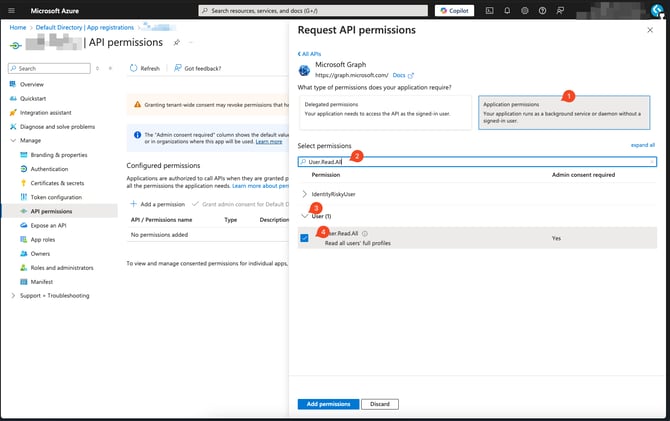Click the permissions search field
Screen dimensions: 670x421
[480, 160]
